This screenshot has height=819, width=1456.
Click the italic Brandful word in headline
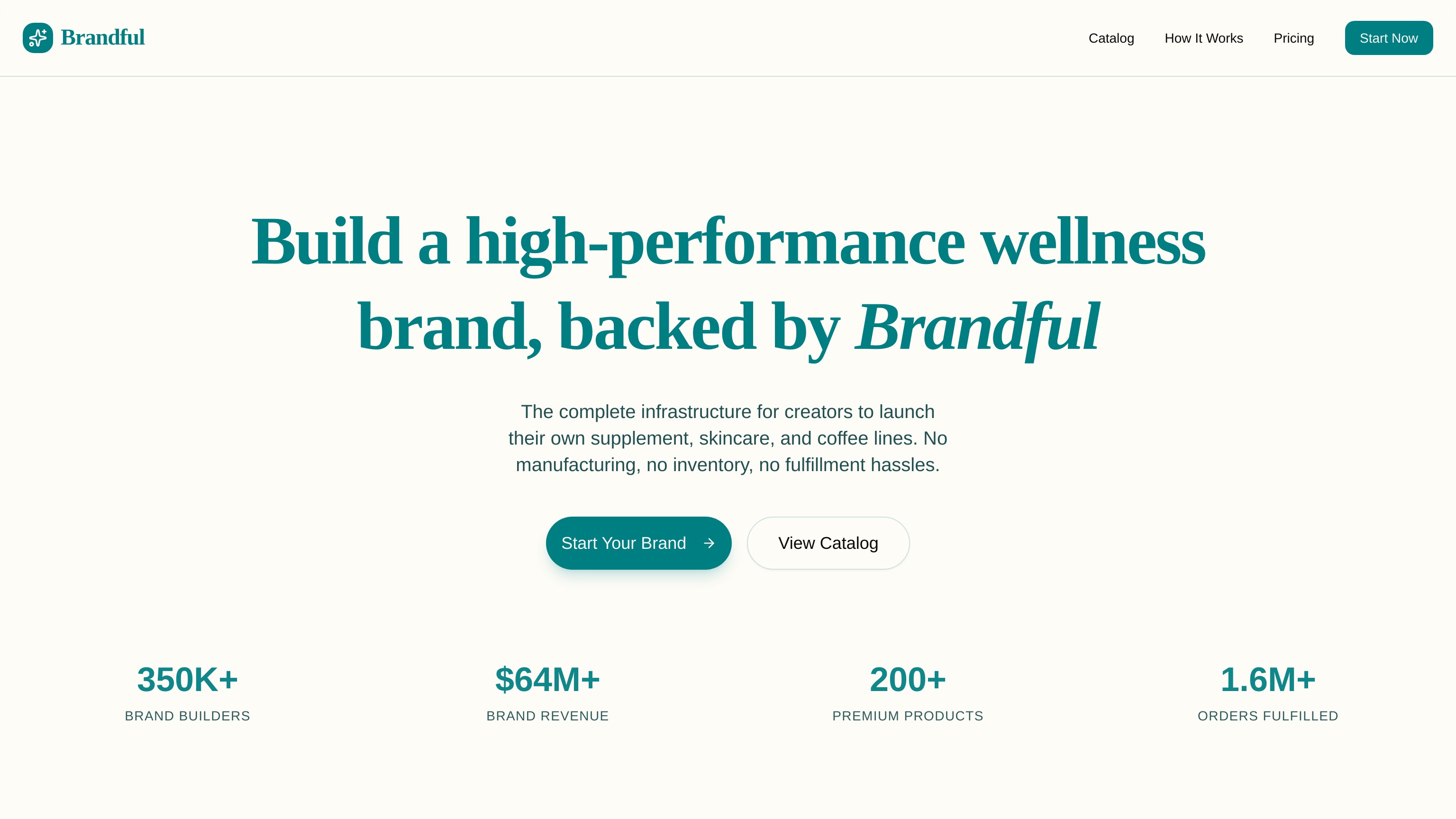tap(977, 328)
